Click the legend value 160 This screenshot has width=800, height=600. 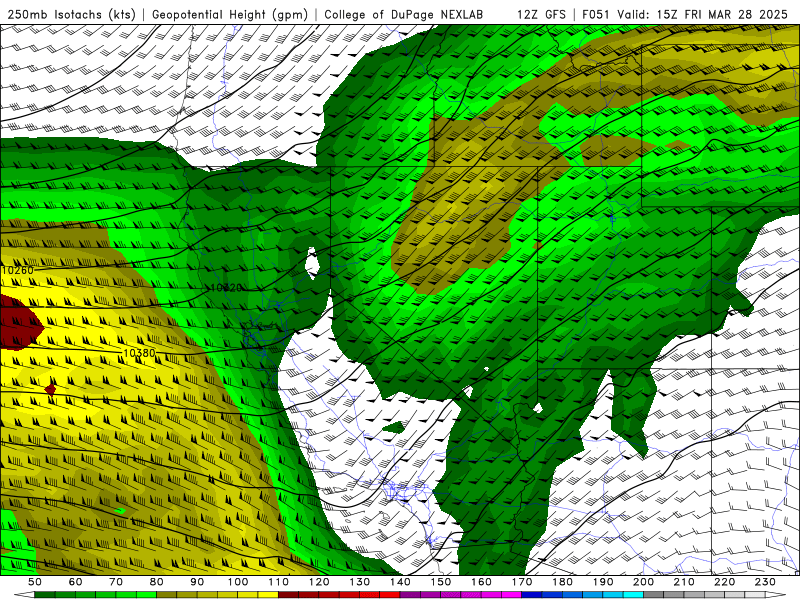coord(481,582)
